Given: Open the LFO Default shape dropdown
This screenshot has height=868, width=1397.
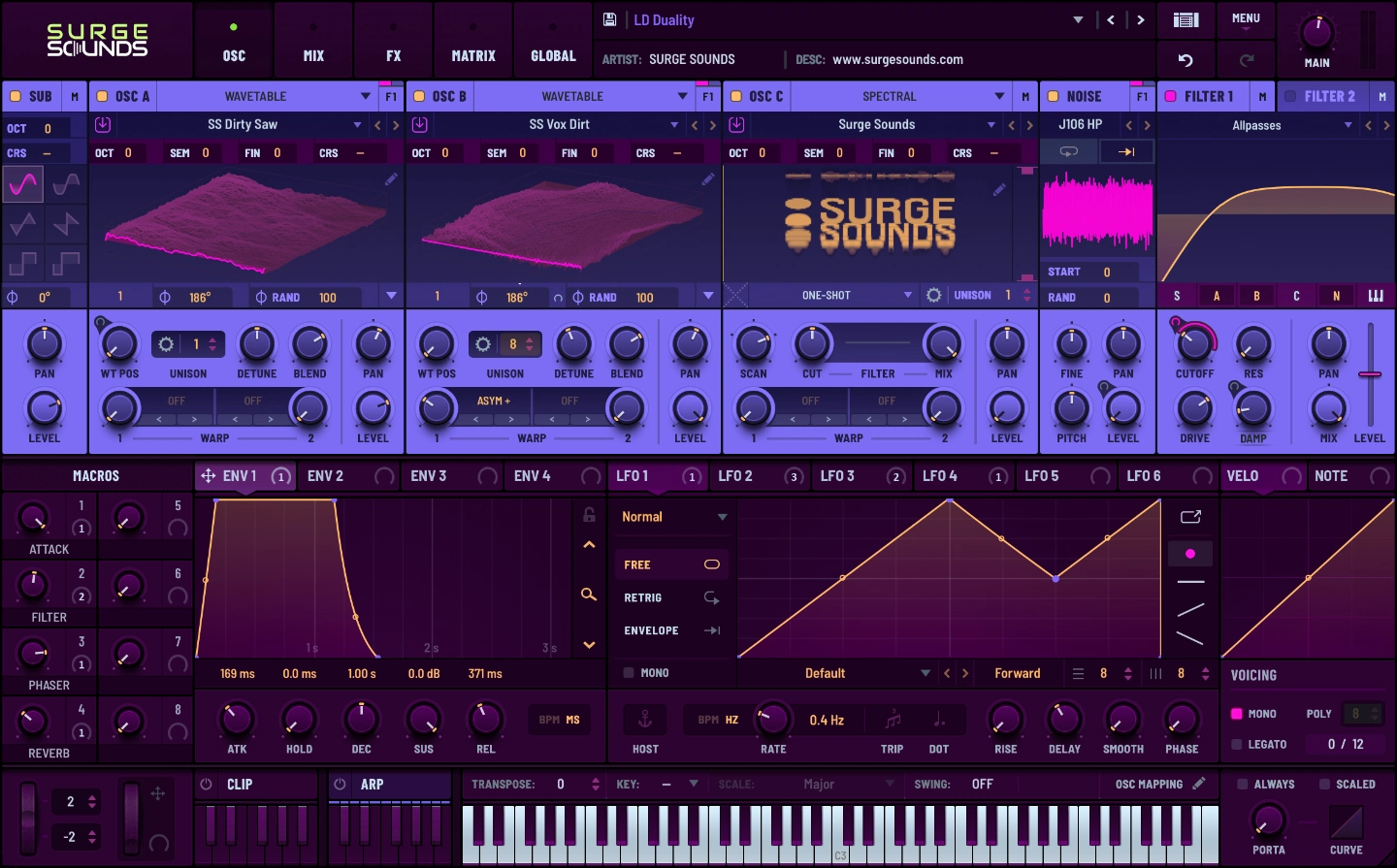Looking at the screenshot, I should coord(925,673).
